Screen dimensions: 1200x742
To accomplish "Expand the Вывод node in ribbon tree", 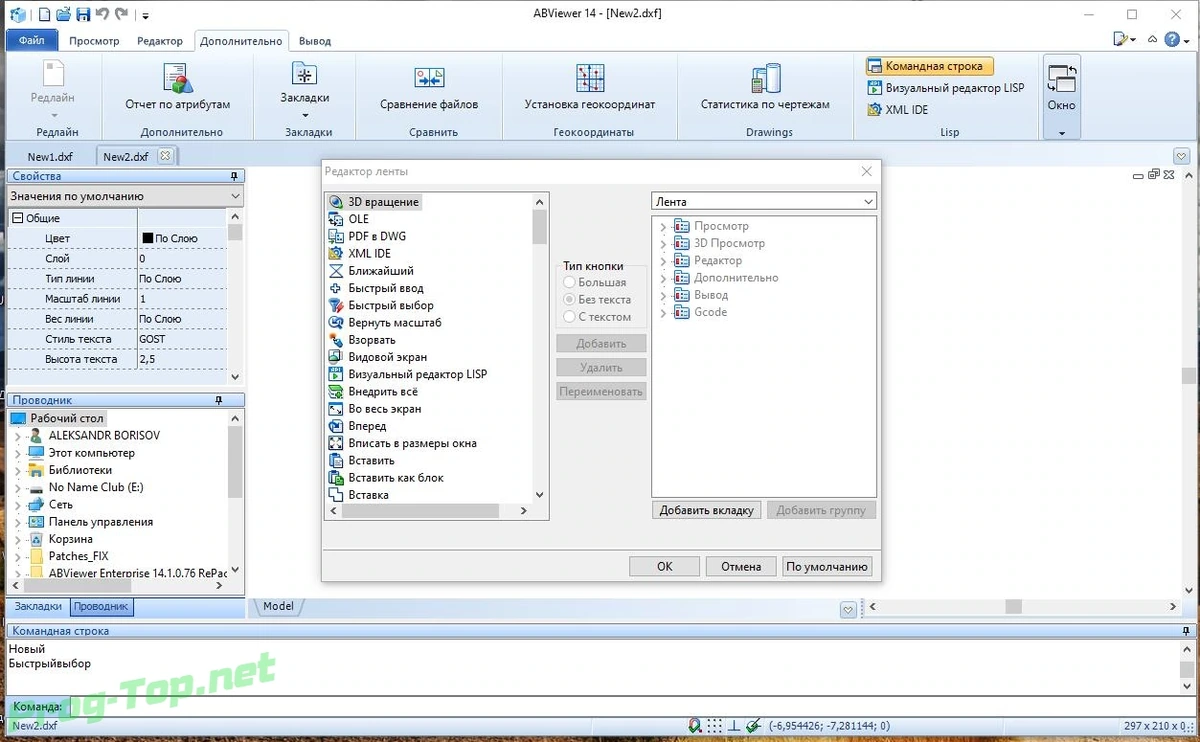I will (663, 296).
